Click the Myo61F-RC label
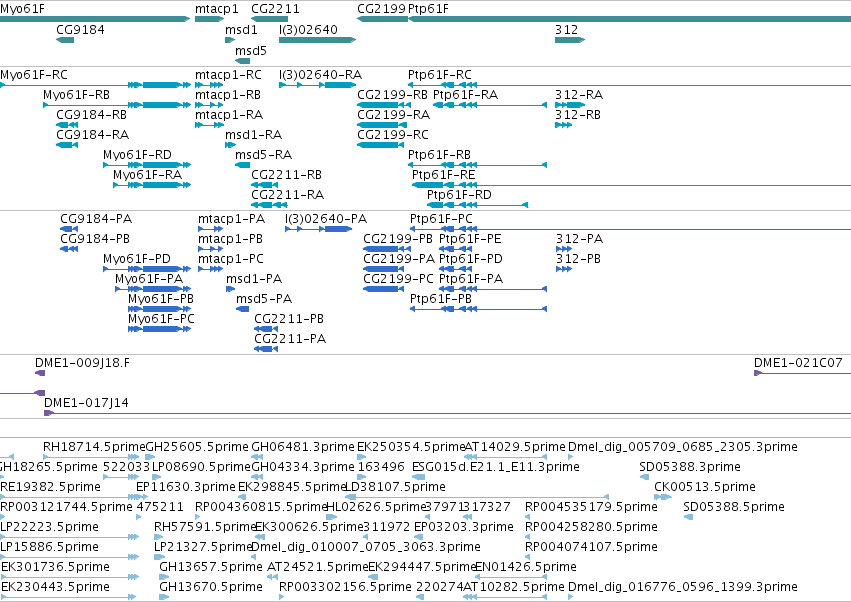 [x=34, y=75]
